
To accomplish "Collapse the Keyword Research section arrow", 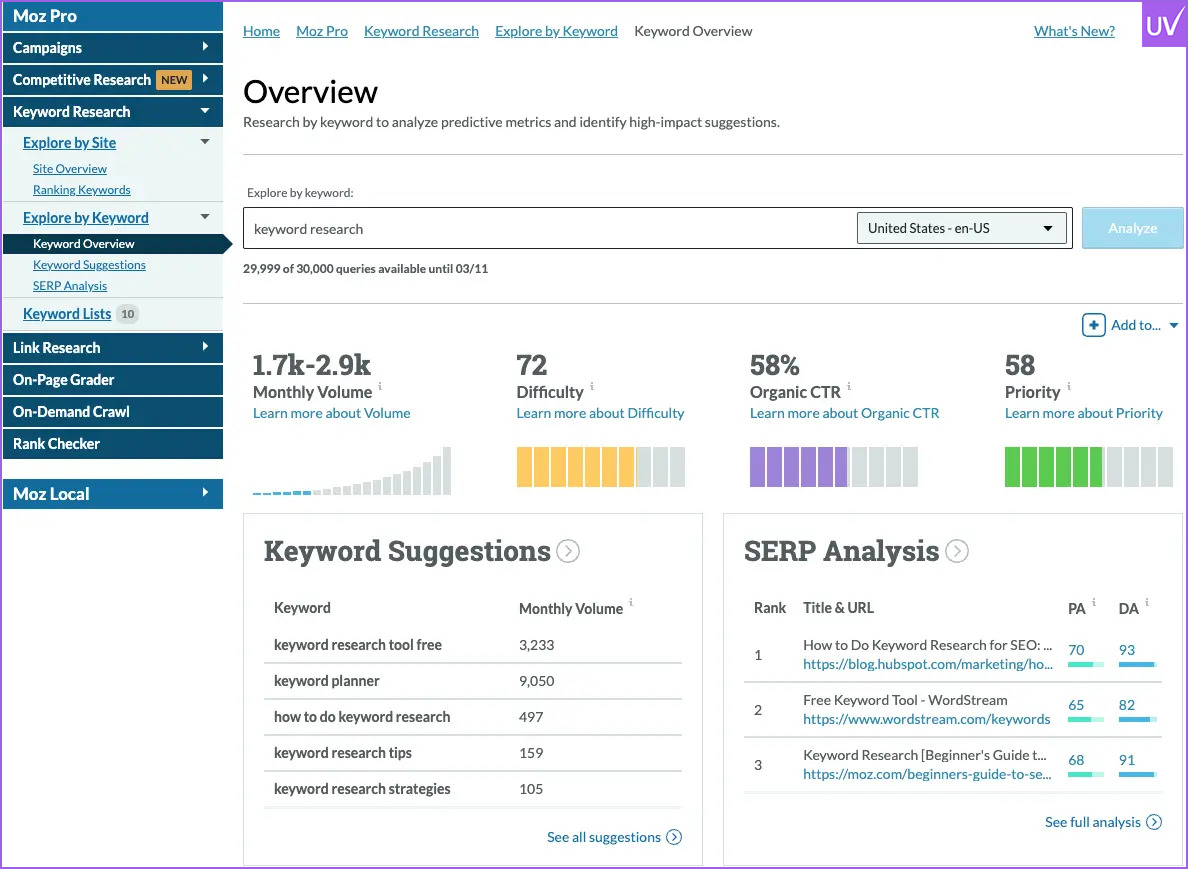I will coord(205,111).
